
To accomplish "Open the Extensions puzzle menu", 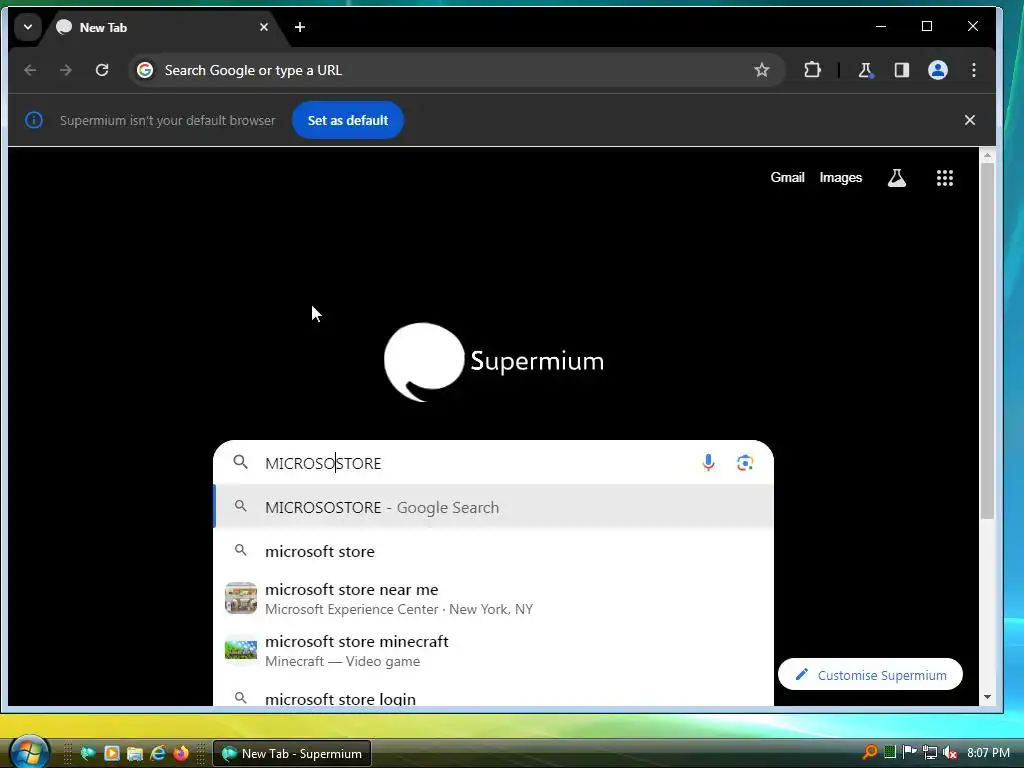I will coord(812,70).
